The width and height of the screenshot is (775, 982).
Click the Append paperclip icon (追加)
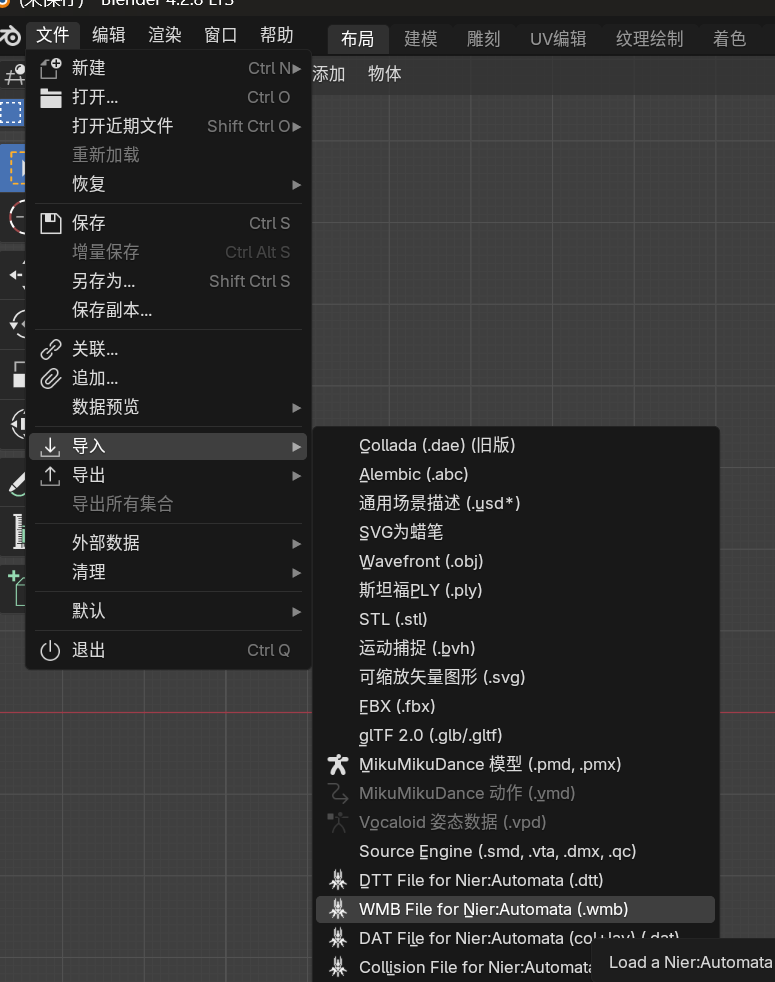pos(50,379)
